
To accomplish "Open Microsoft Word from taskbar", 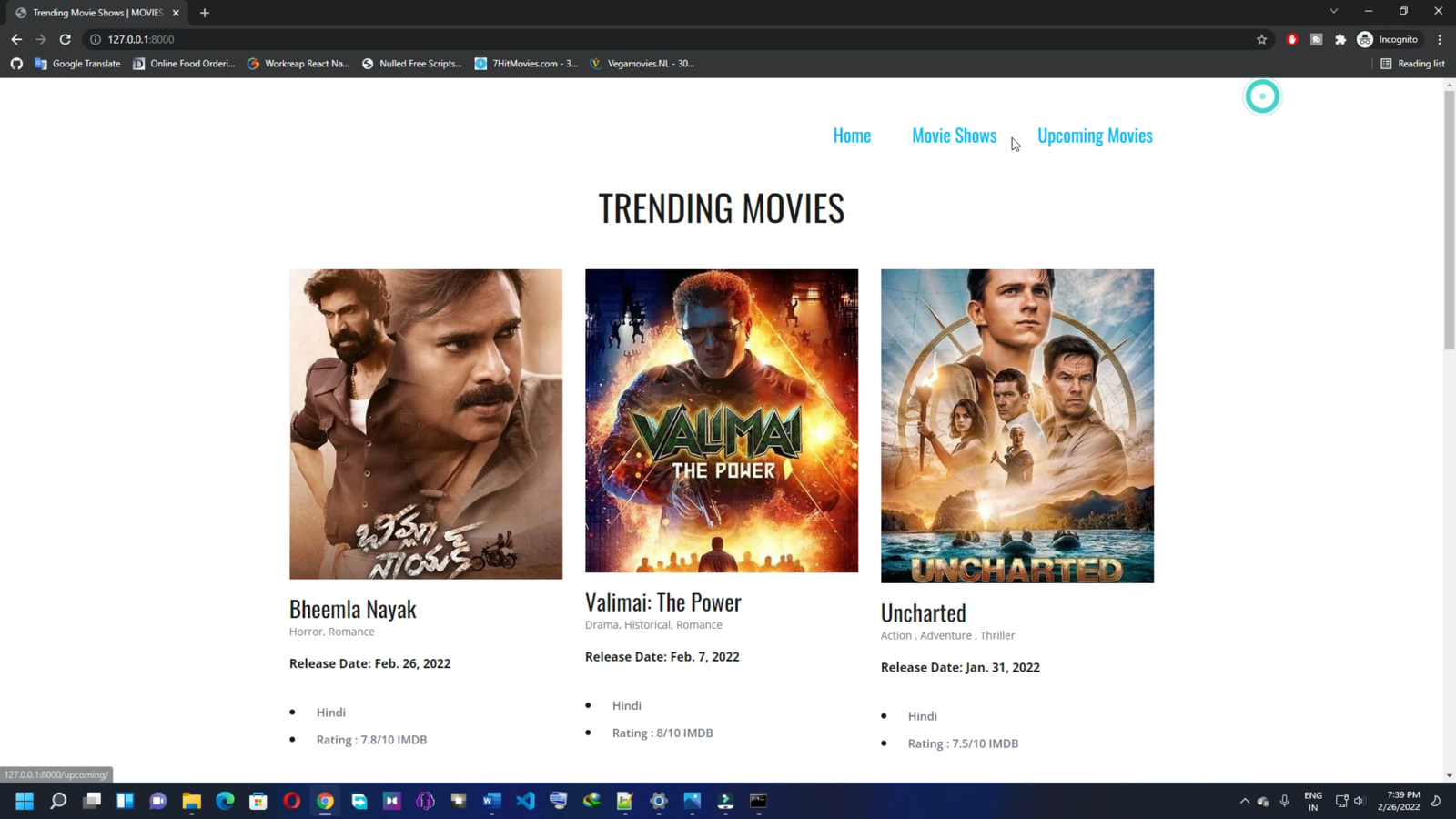I will click(492, 801).
